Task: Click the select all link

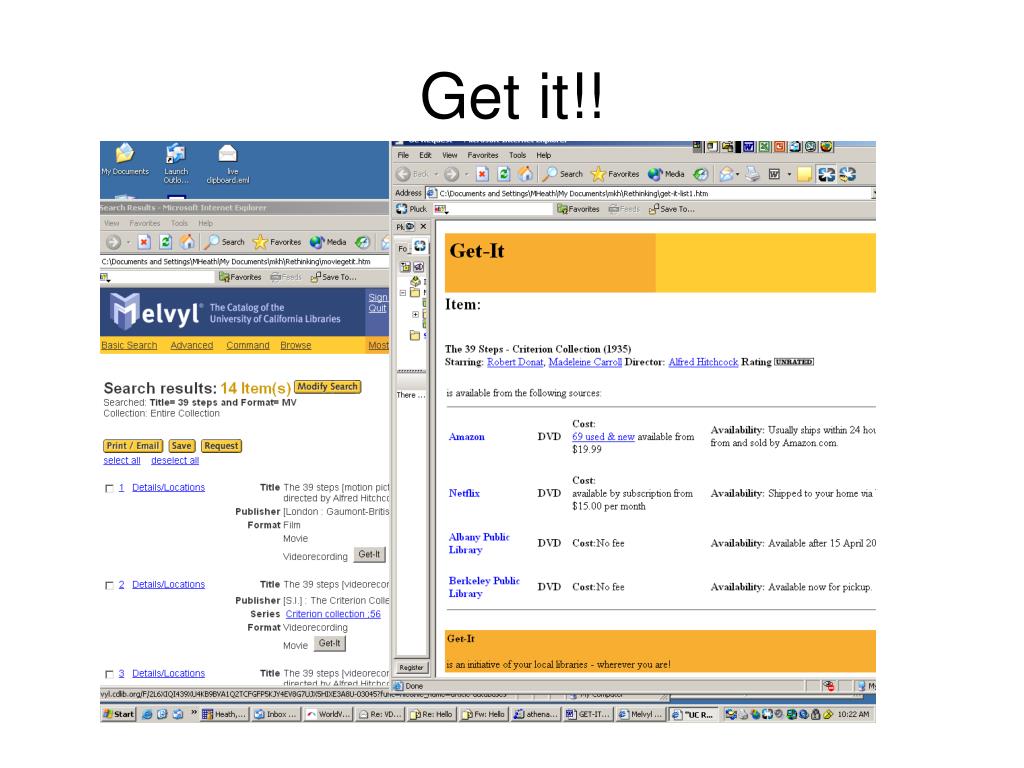Action: [121, 460]
